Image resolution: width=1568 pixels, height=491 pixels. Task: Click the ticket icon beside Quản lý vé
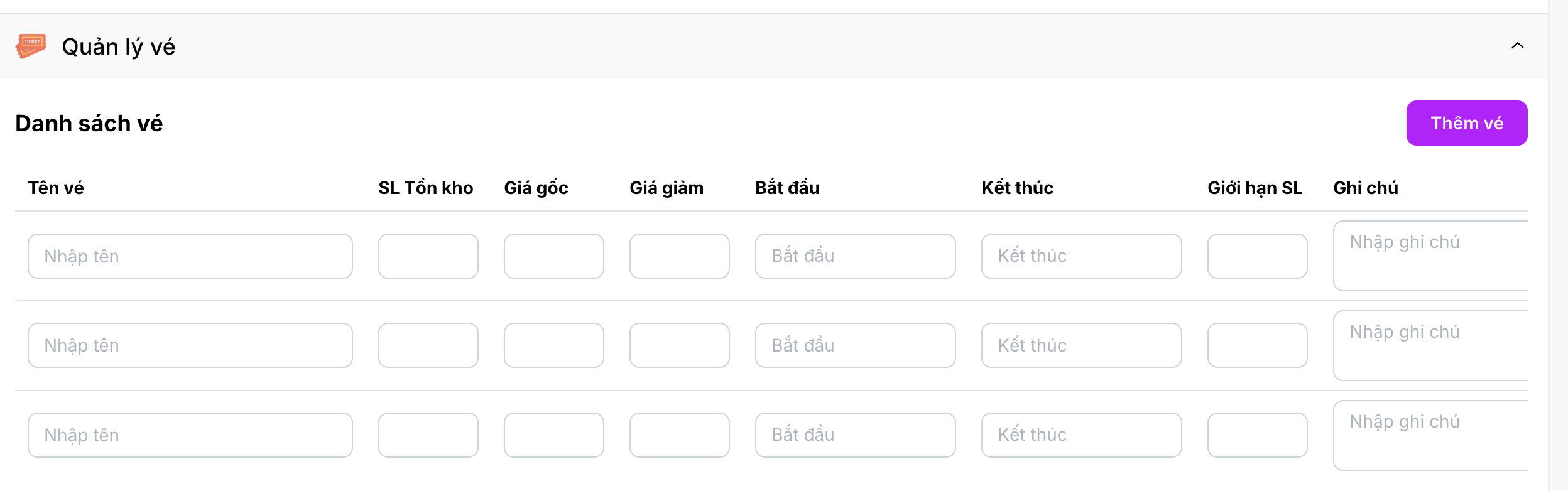click(x=31, y=46)
